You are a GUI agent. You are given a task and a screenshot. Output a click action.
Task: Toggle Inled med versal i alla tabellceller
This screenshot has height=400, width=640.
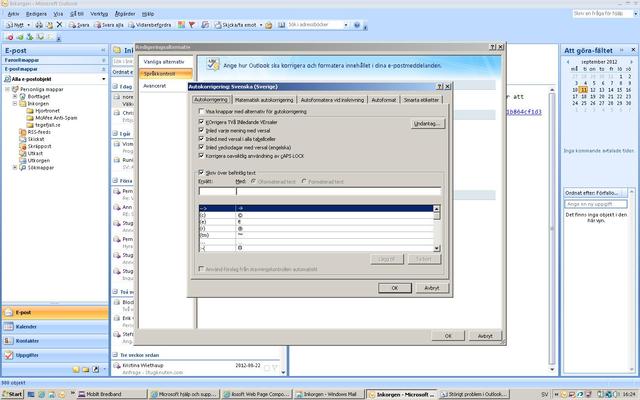coord(201,139)
